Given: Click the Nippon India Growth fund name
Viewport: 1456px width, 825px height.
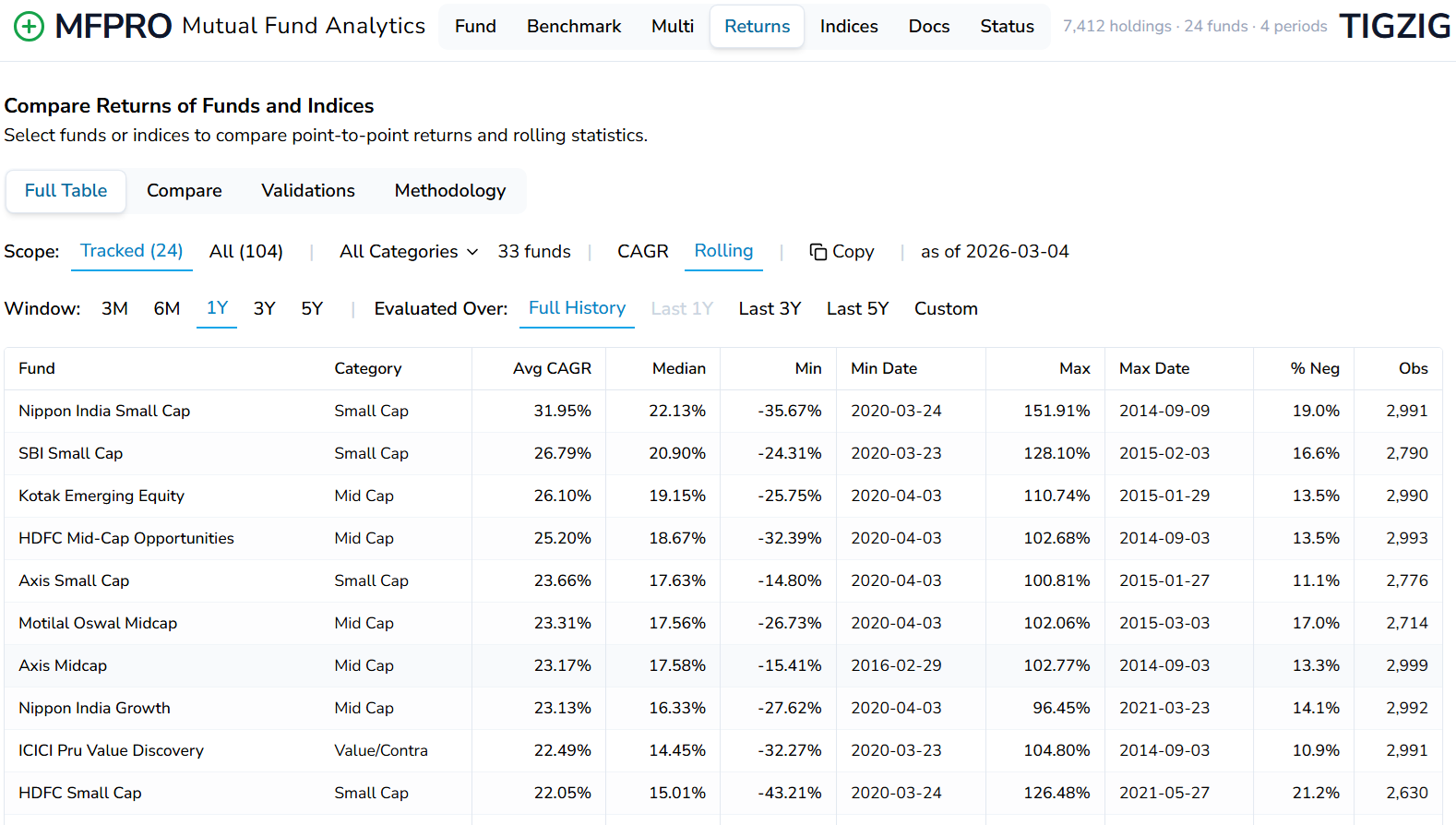Looking at the screenshot, I should [94, 708].
